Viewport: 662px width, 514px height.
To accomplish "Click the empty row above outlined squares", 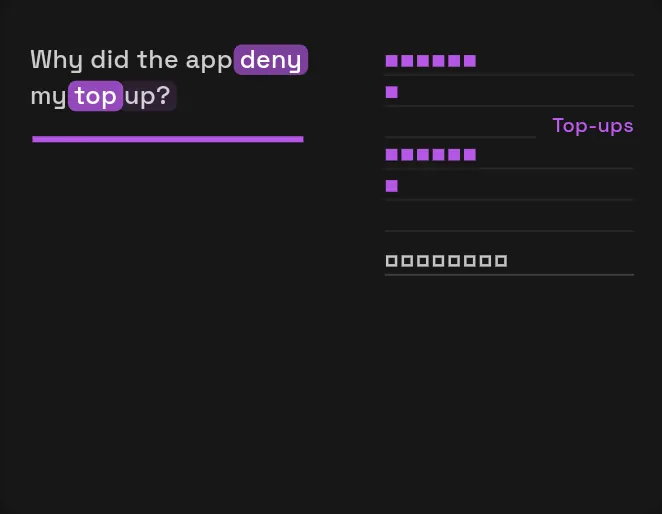I will point(509,216).
